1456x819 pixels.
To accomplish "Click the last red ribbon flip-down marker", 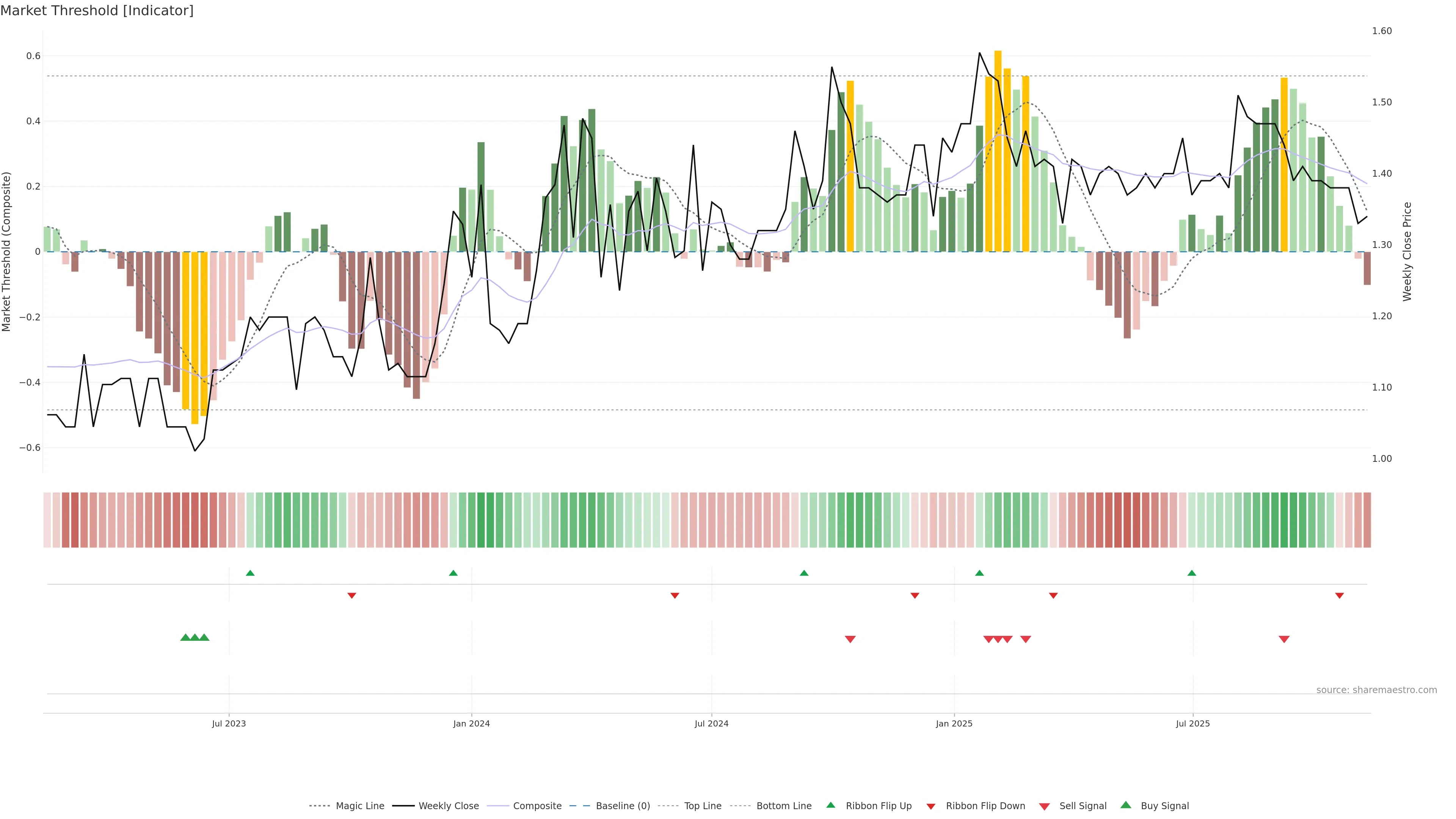I will click(x=1339, y=595).
